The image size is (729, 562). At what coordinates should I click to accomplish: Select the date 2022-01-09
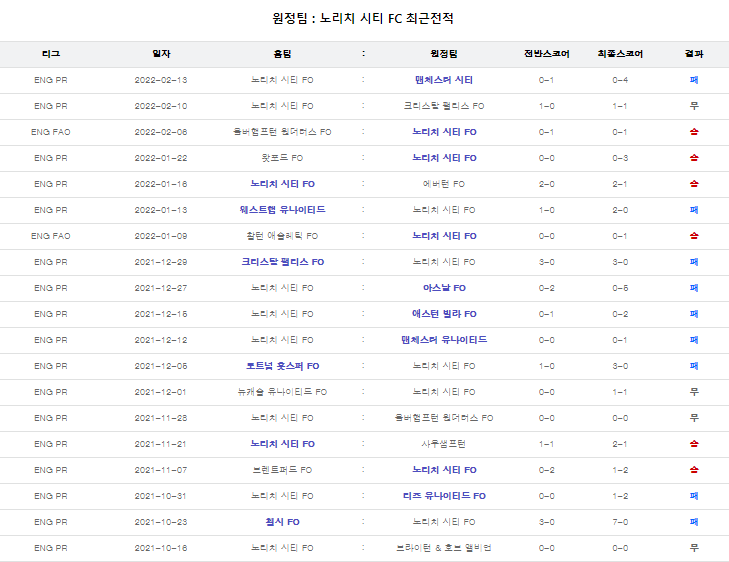[x=161, y=236]
